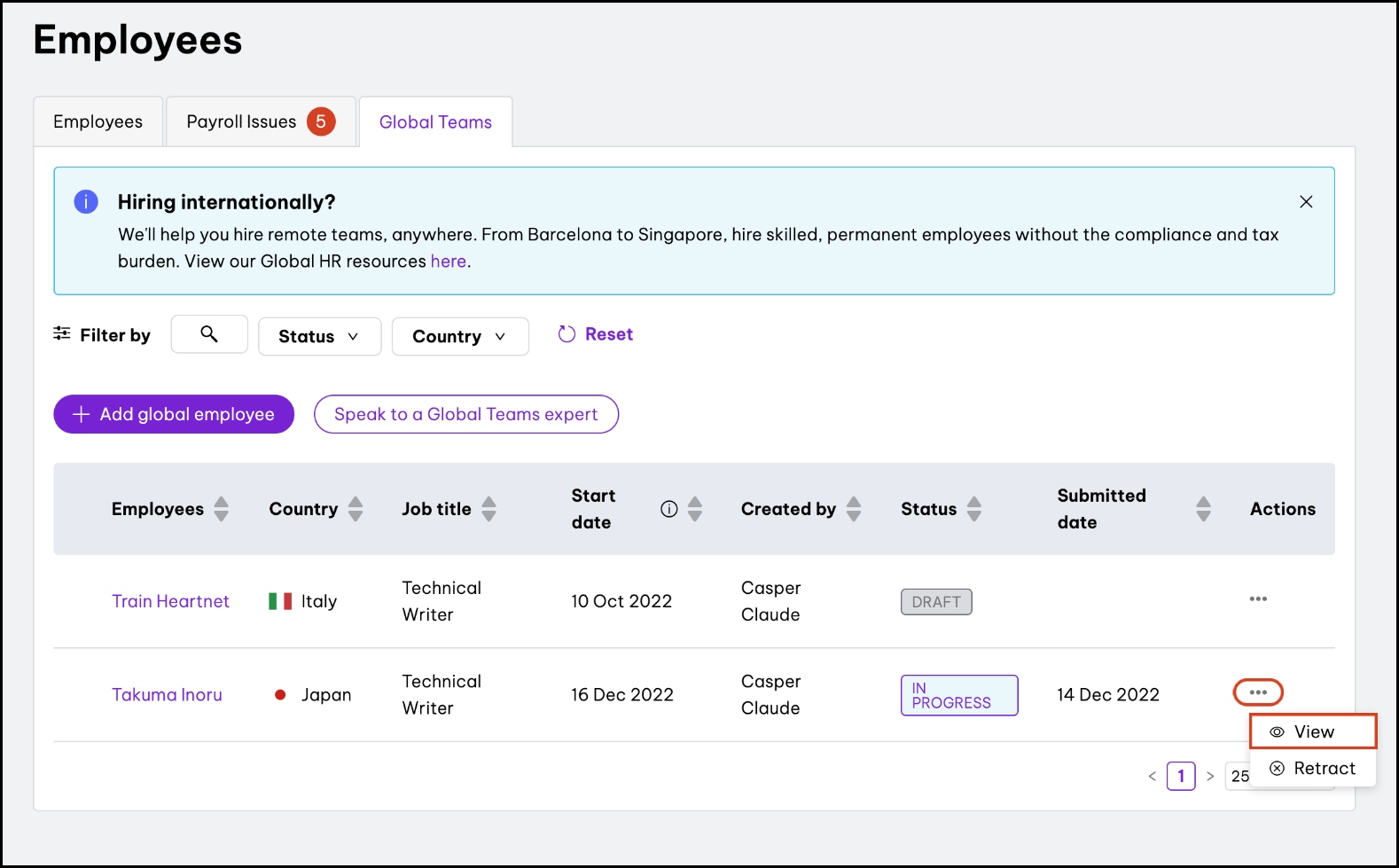
Task: Open actions menu for Train Heartnet
Action: (x=1257, y=599)
